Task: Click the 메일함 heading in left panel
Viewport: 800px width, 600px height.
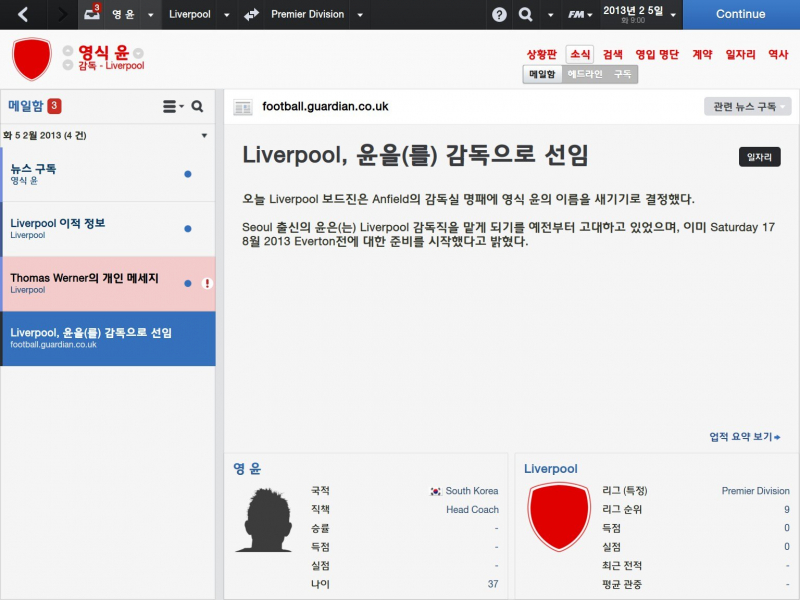Action: pos(26,106)
